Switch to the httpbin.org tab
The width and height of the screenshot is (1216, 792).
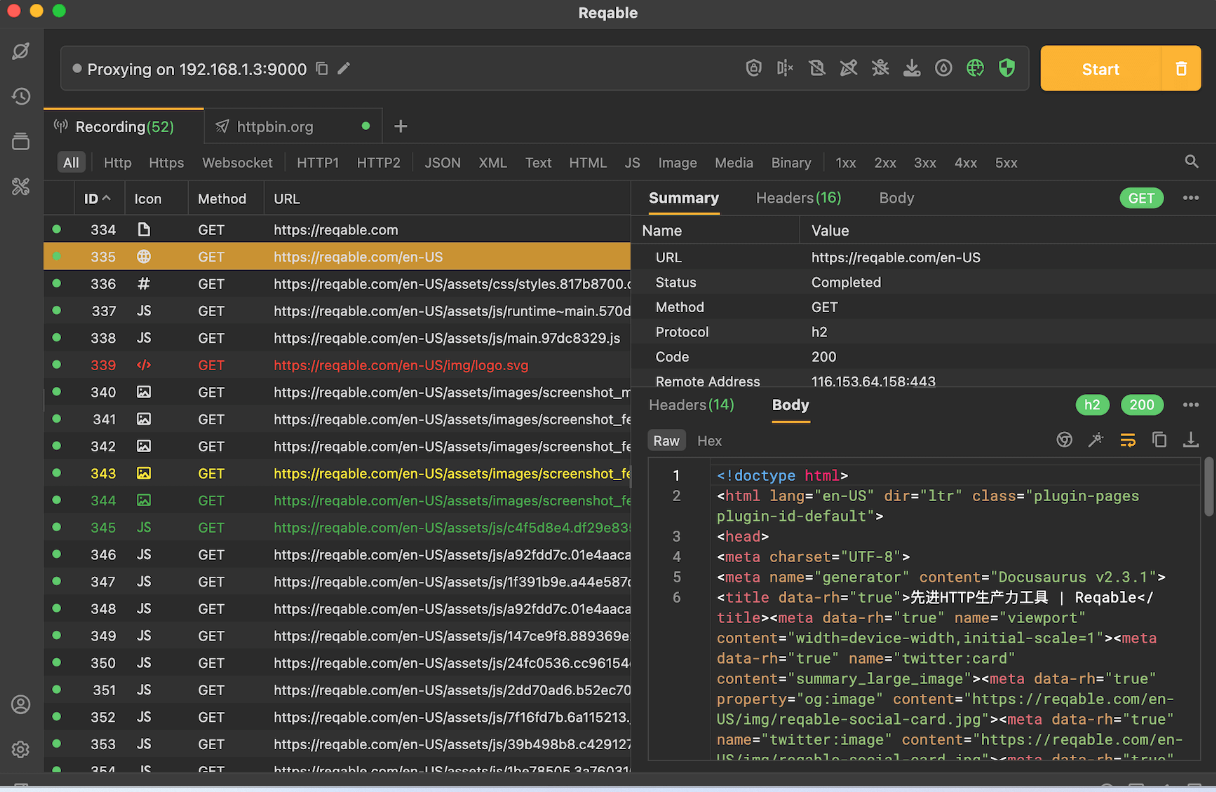pyautogui.click(x=275, y=127)
